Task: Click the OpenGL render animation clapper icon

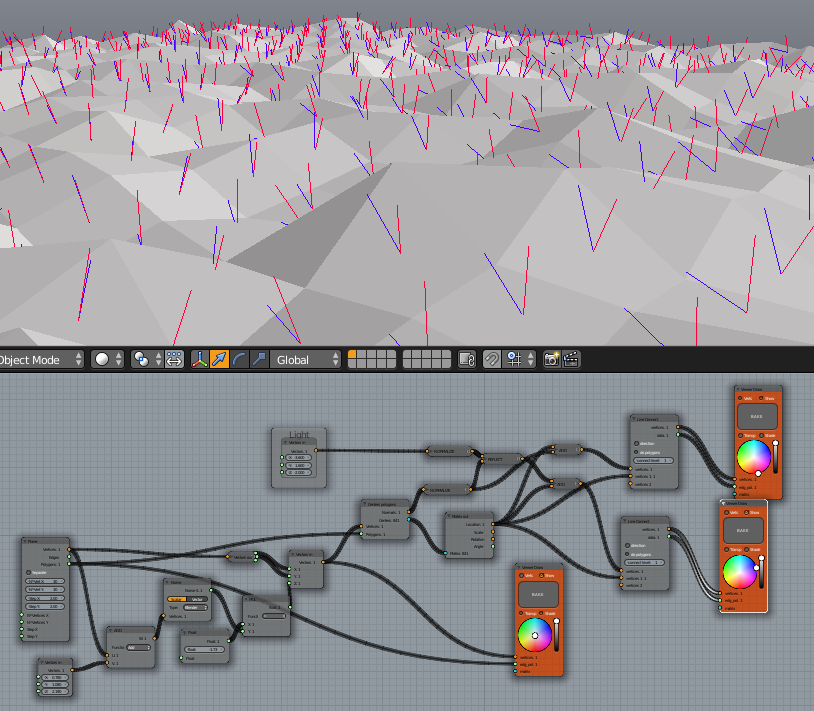Action: tap(571, 360)
